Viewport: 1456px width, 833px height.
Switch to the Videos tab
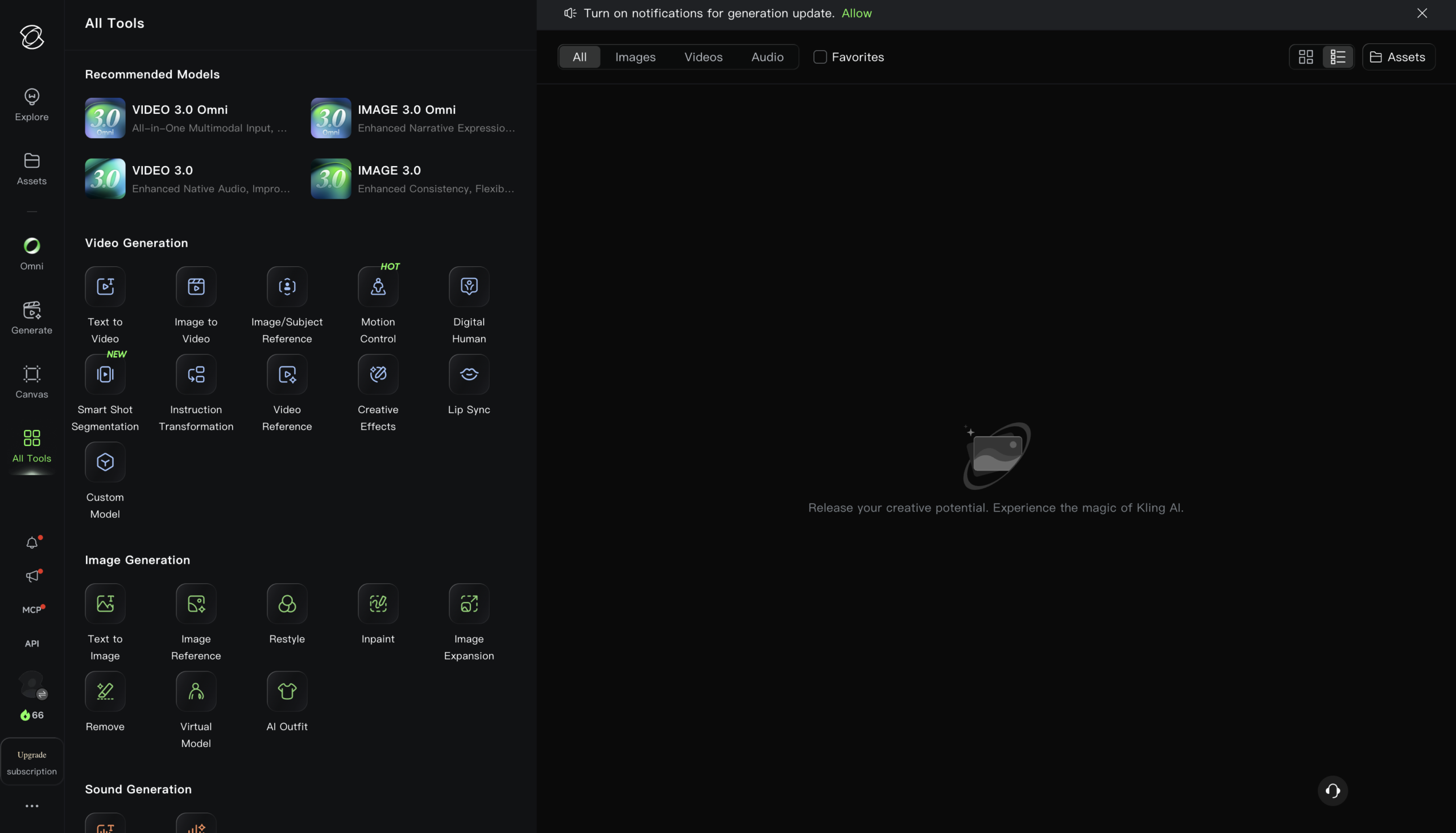pos(704,57)
